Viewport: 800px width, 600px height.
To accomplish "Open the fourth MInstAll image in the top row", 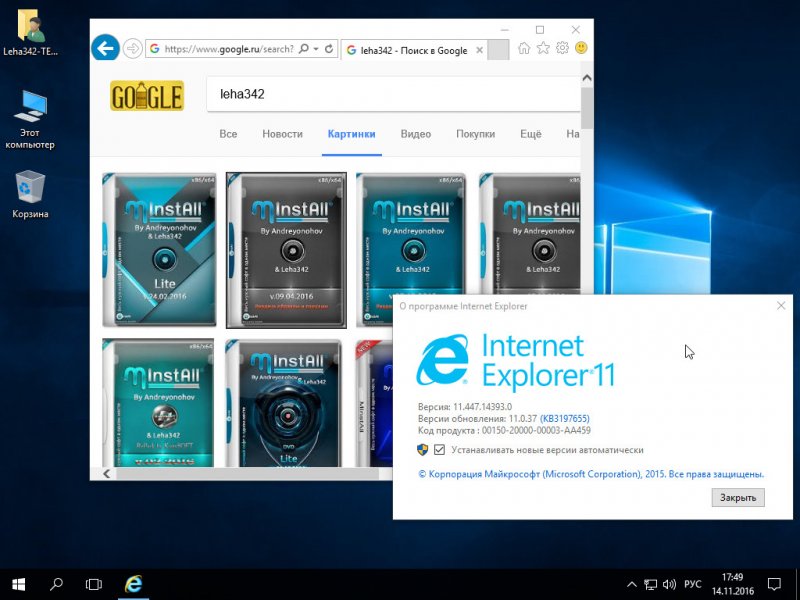I will click(x=530, y=234).
